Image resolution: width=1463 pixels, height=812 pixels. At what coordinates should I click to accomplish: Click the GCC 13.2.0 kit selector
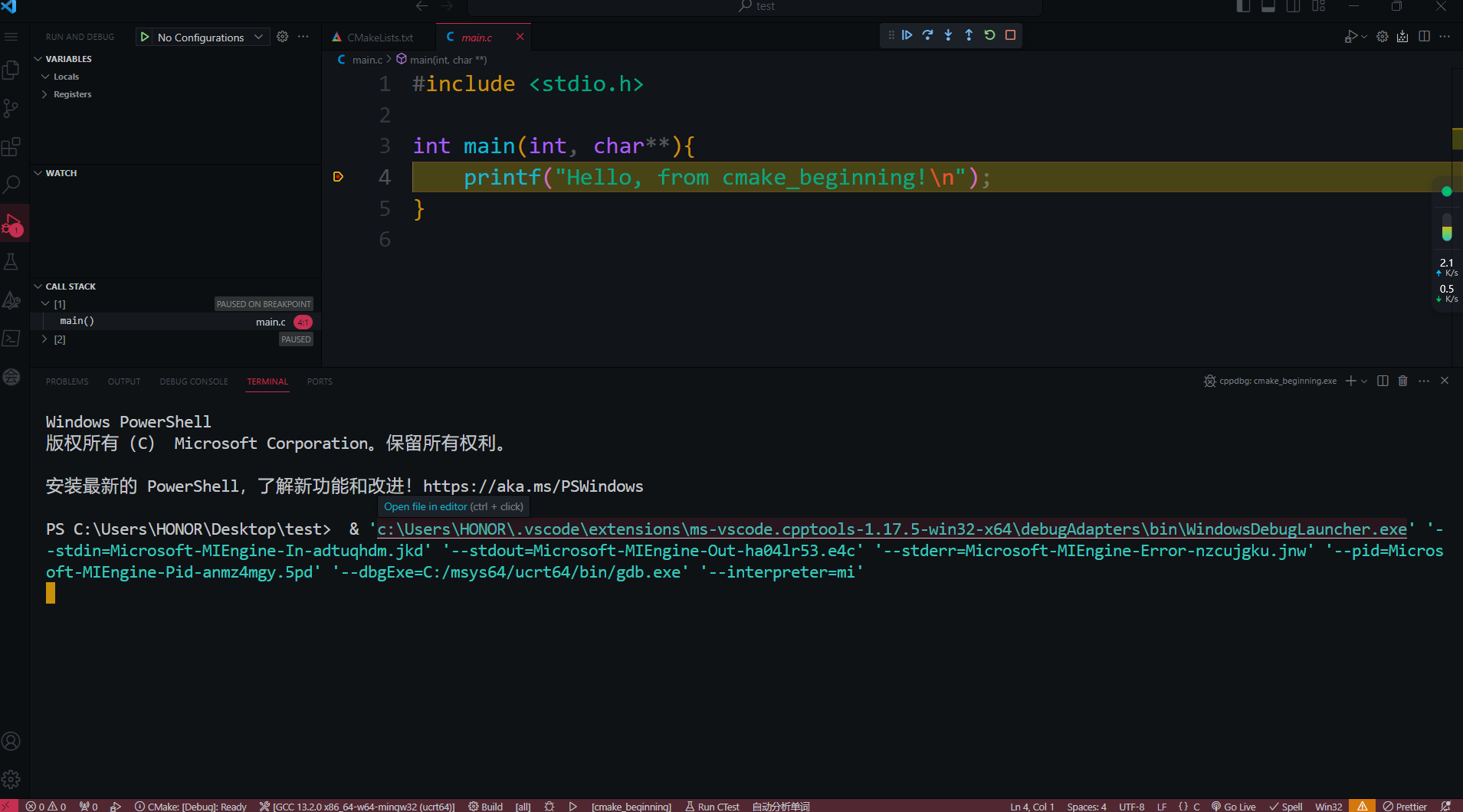point(357,807)
